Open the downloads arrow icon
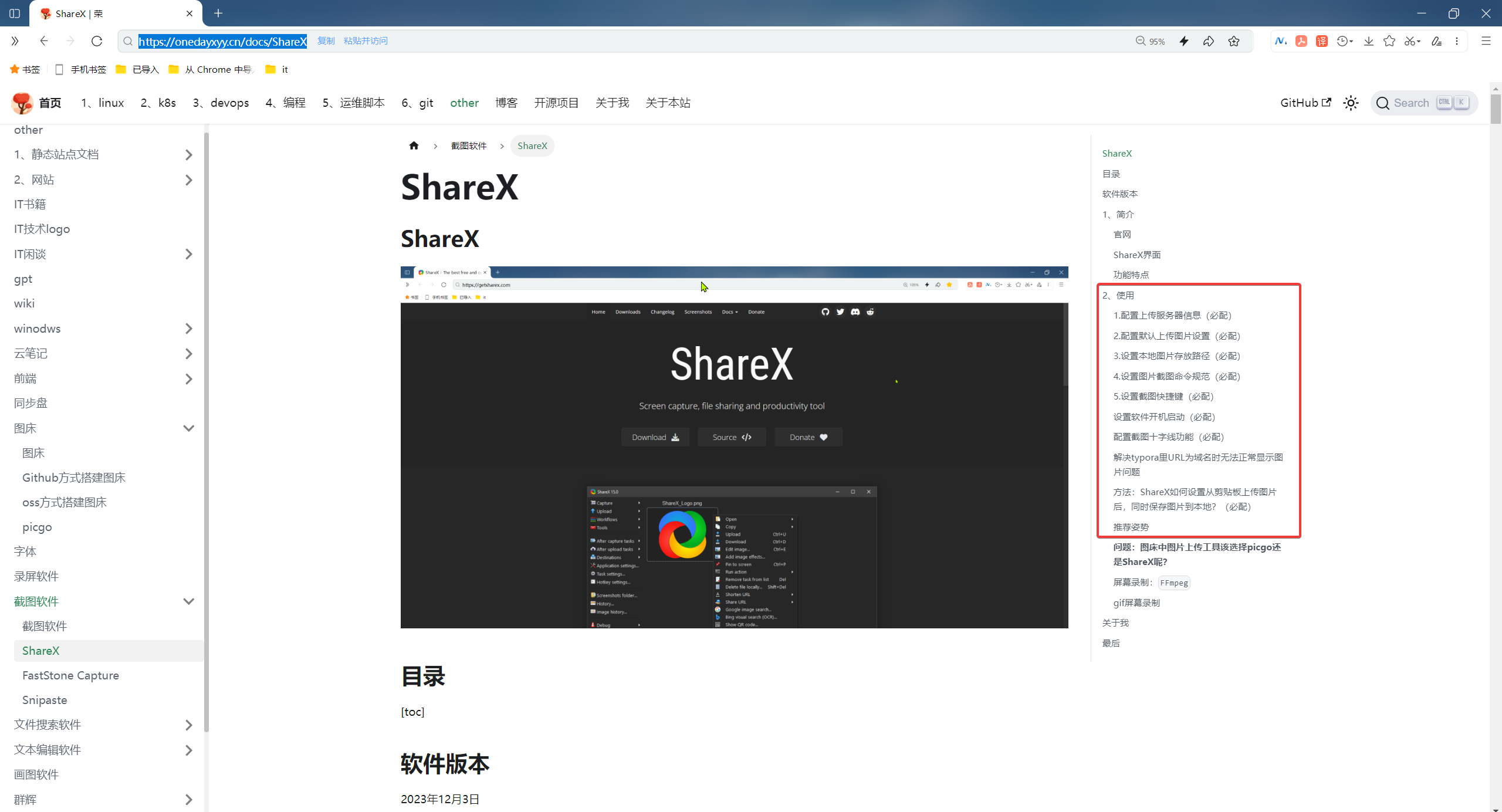Viewport: 1502px width, 812px height. click(x=1369, y=41)
